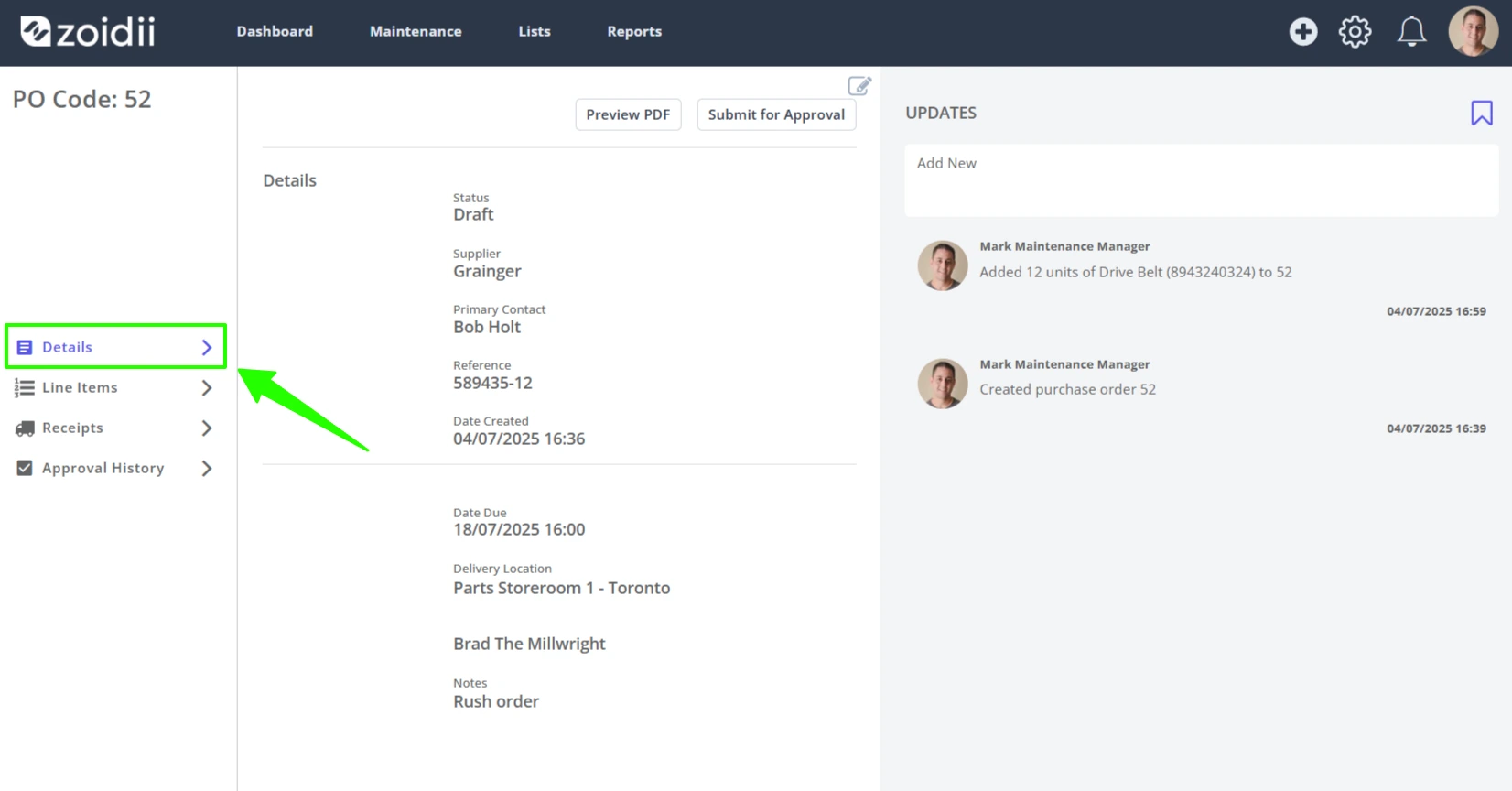Click 'Parts Storeroom 1 - Toronto'
Image resolution: width=1512 pixels, height=791 pixels.
[561, 588]
